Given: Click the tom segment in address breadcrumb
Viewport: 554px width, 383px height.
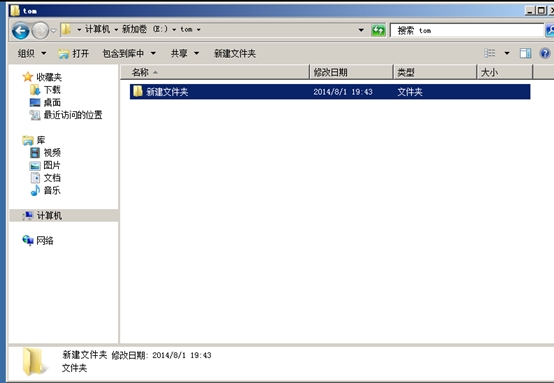Looking at the screenshot, I should pyautogui.click(x=187, y=29).
